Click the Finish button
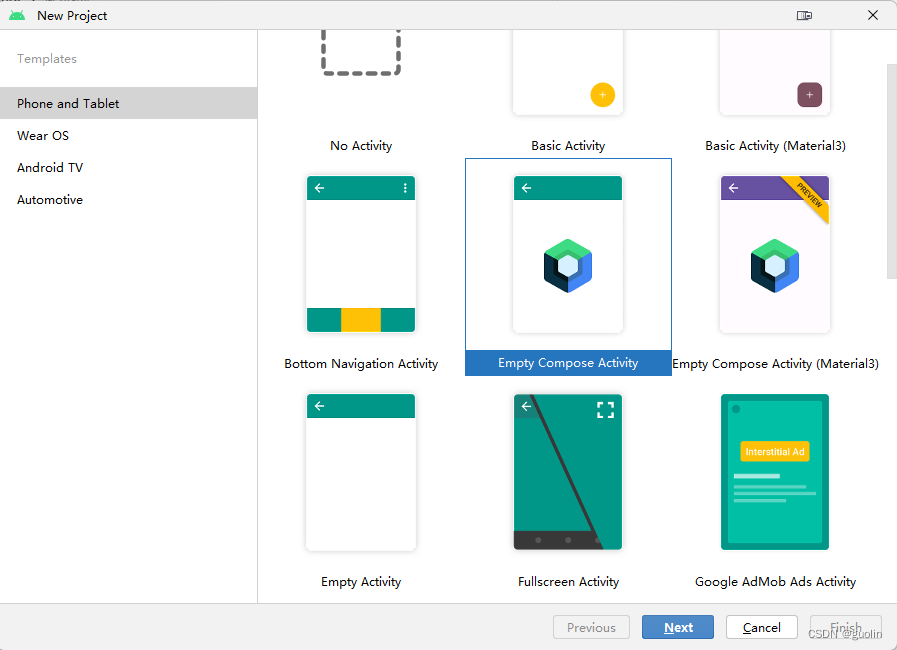This screenshot has width=897, height=650. pyautogui.click(x=846, y=627)
